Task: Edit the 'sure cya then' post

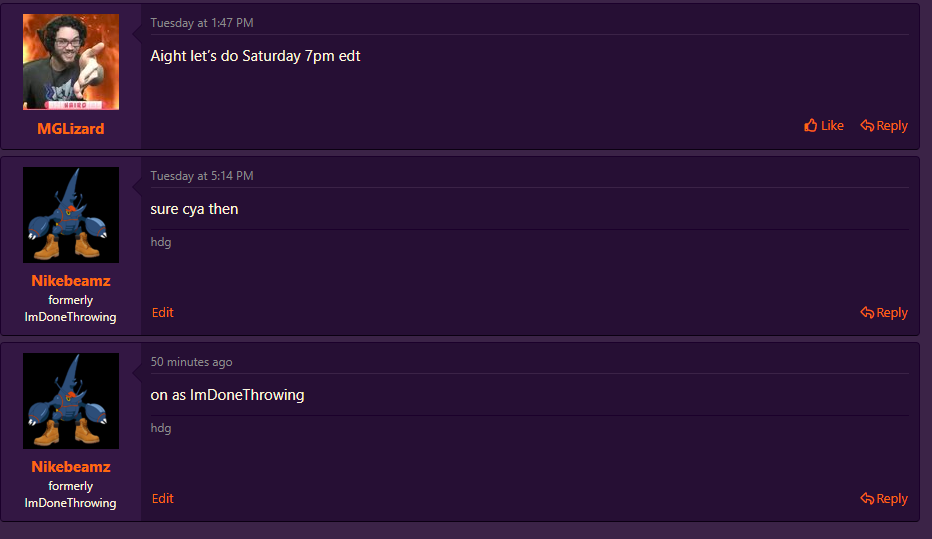Action: click(x=163, y=313)
